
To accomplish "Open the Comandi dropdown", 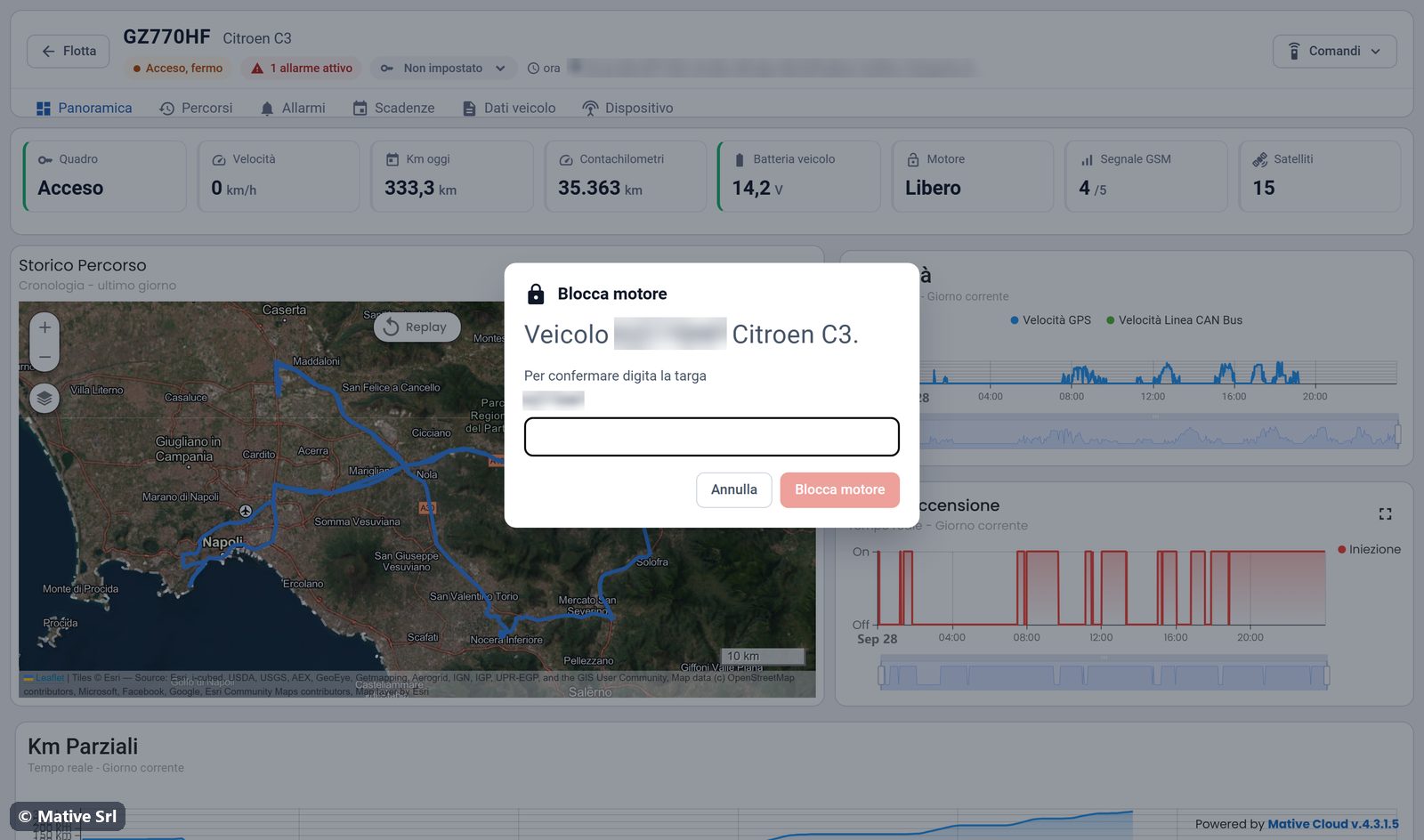I will point(1334,52).
